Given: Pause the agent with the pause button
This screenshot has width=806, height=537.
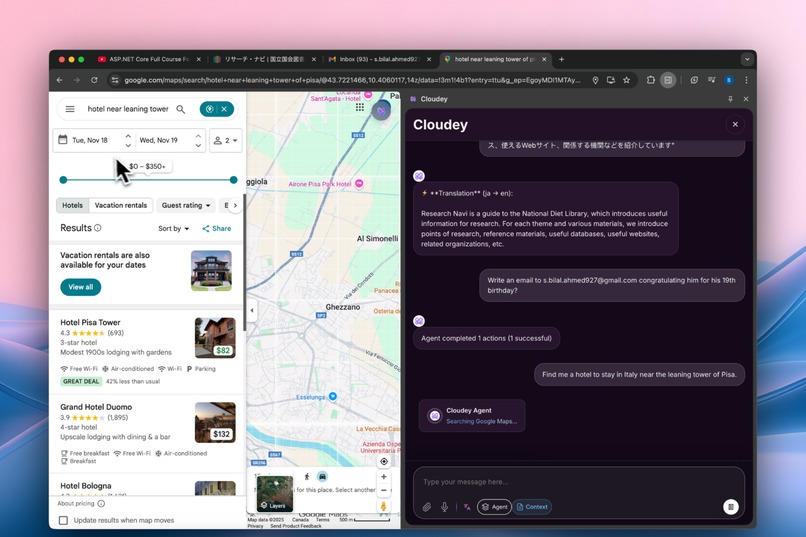Looking at the screenshot, I should [x=730, y=507].
